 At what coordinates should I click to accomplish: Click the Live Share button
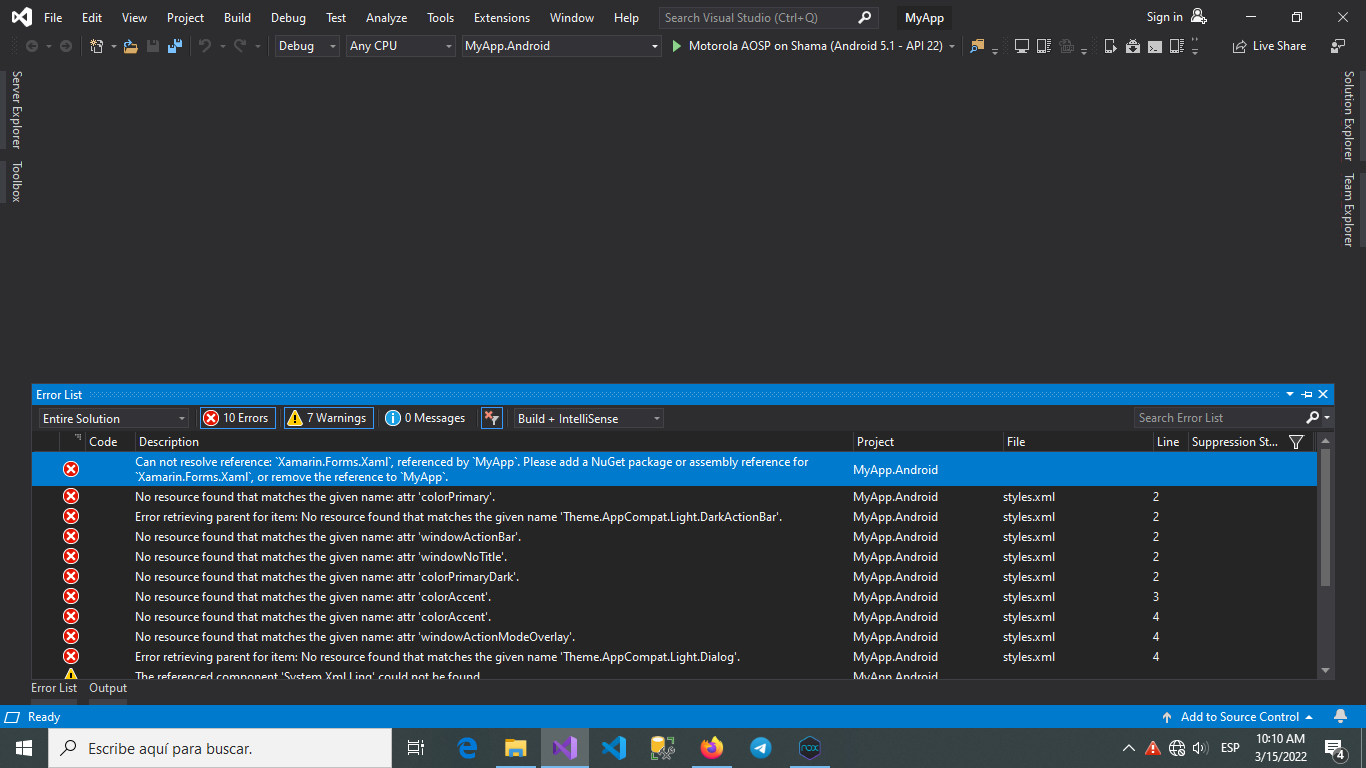pyautogui.click(x=1269, y=45)
